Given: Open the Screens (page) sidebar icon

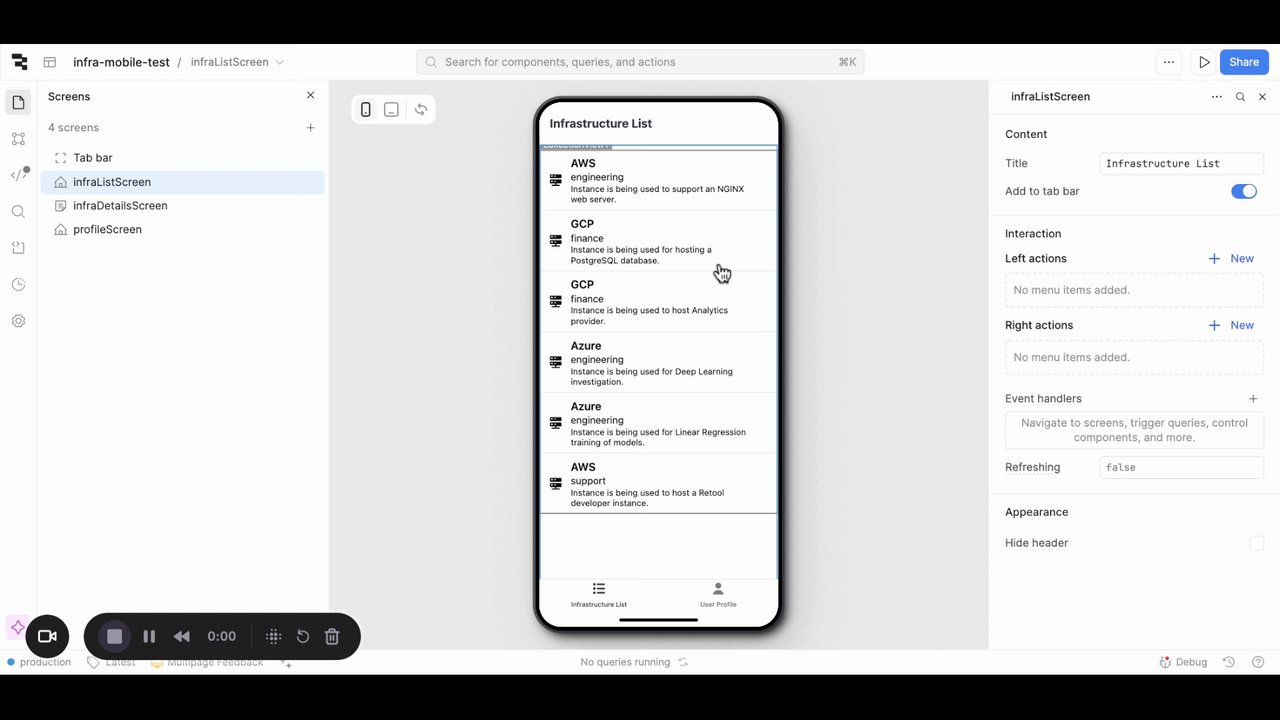Looking at the screenshot, I should pyautogui.click(x=18, y=102).
